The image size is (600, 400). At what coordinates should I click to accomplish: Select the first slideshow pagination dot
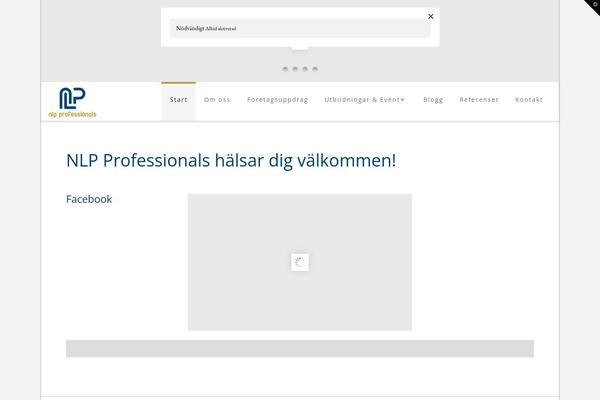[285, 69]
